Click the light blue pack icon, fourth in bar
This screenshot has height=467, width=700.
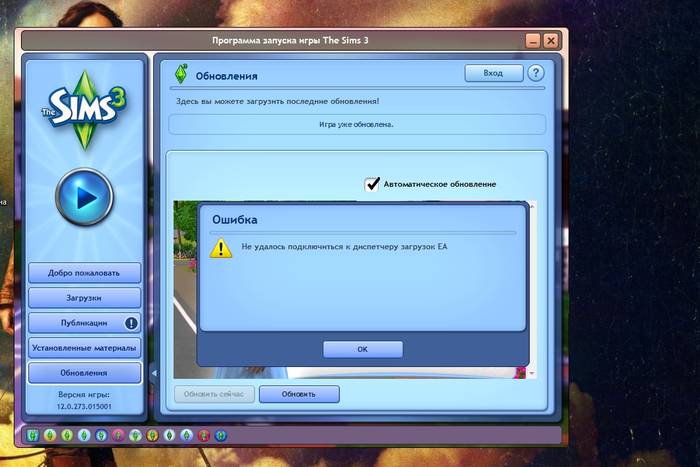coord(84,435)
